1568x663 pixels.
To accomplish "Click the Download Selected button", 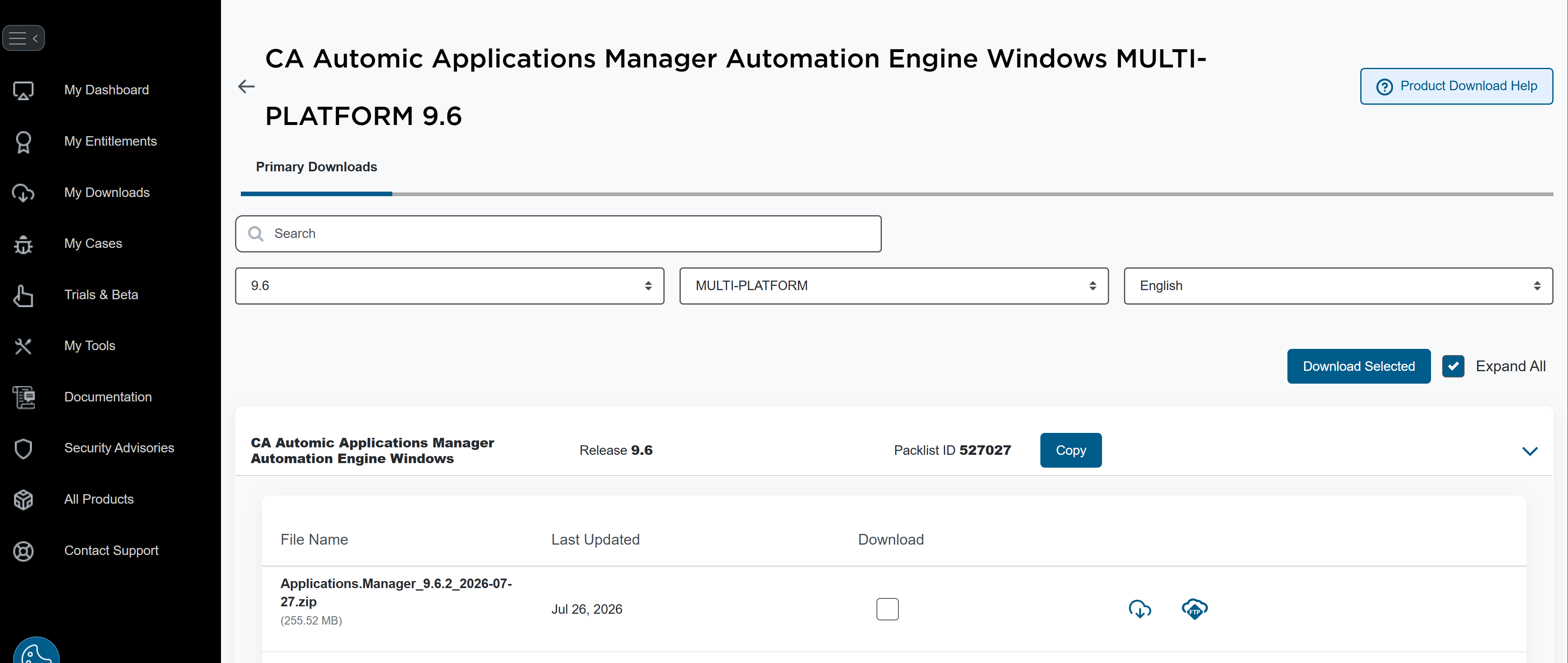I will pyautogui.click(x=1359, y=367).
